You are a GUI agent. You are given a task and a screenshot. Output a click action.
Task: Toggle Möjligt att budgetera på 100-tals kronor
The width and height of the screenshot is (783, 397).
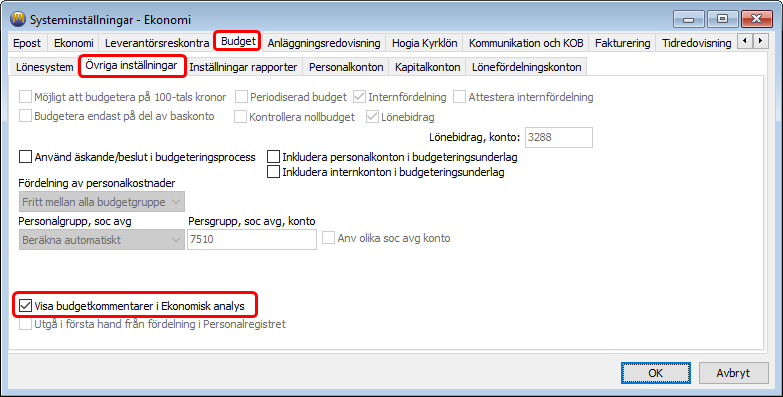point(25,97)
